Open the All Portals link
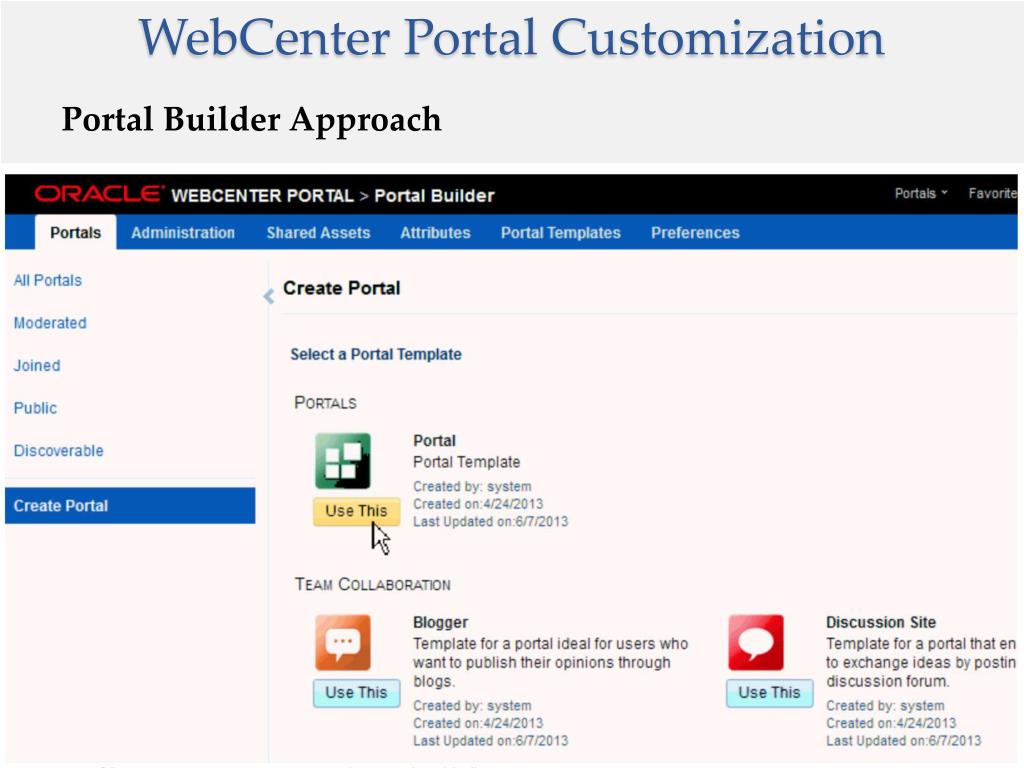Screen dimensions: 1024x768 (x=48, y=280)
